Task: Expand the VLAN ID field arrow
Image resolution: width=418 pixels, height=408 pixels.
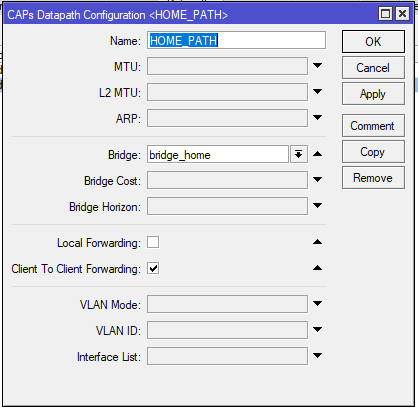Action: tap(318, 330)
